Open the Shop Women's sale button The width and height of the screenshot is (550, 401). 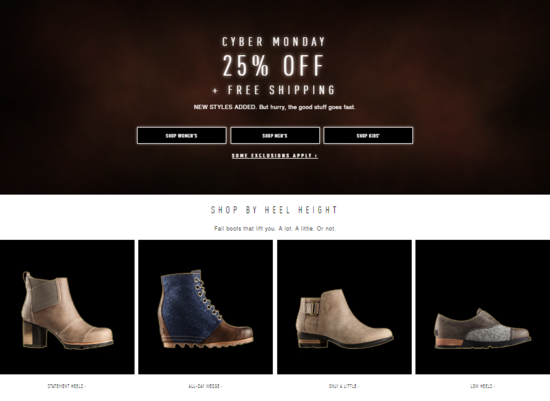click(x=181, y=135)
